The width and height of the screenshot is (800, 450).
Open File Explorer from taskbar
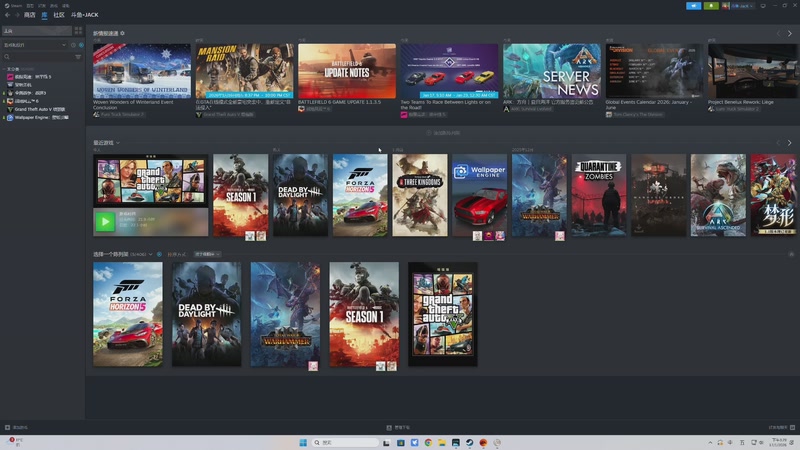pyautogui.click(x=442, y=442)
